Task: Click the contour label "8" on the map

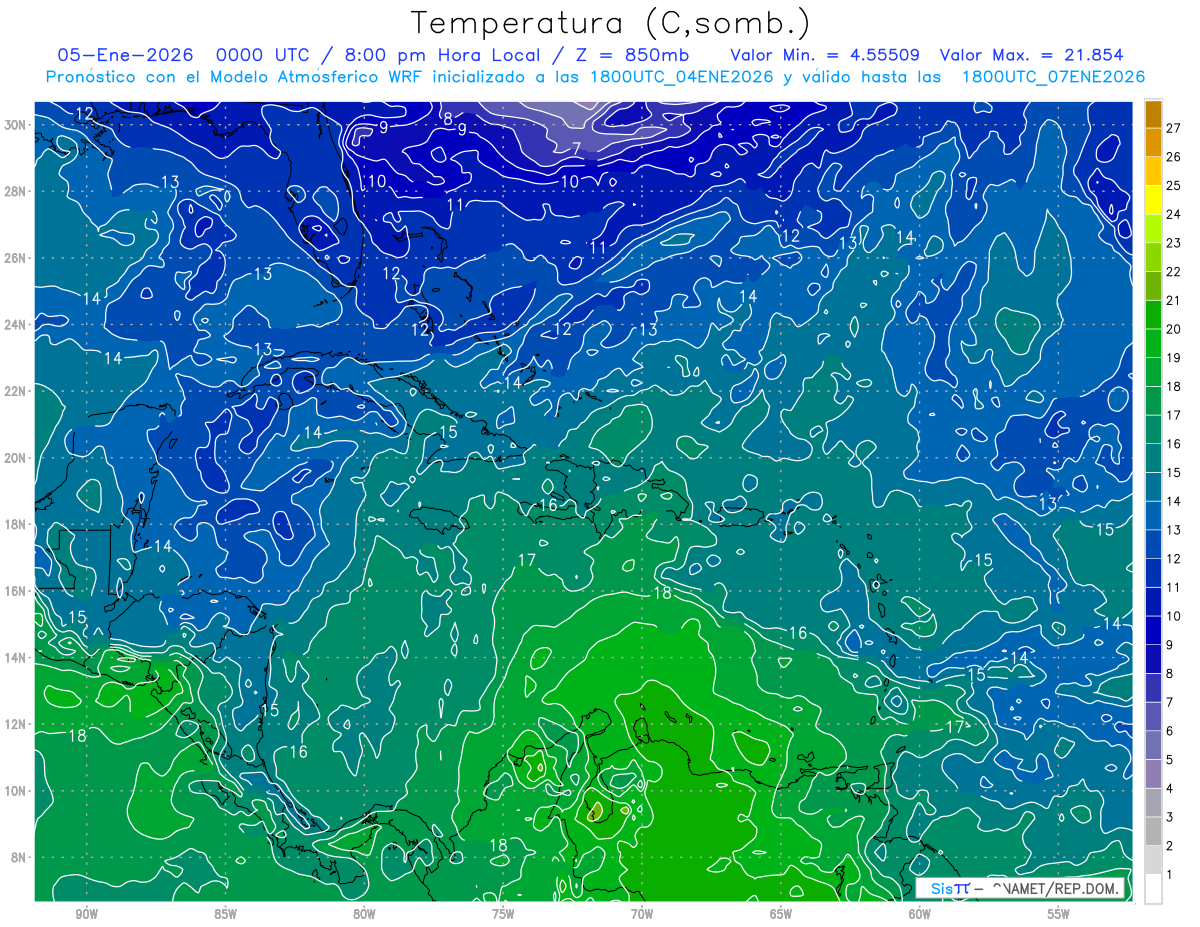Action: pos(448,118)
